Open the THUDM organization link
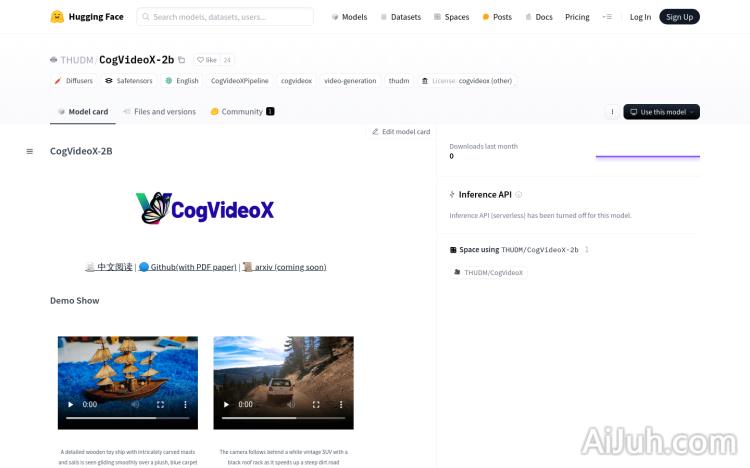Screen dimensions: 750x468 [x=77, y=60]
